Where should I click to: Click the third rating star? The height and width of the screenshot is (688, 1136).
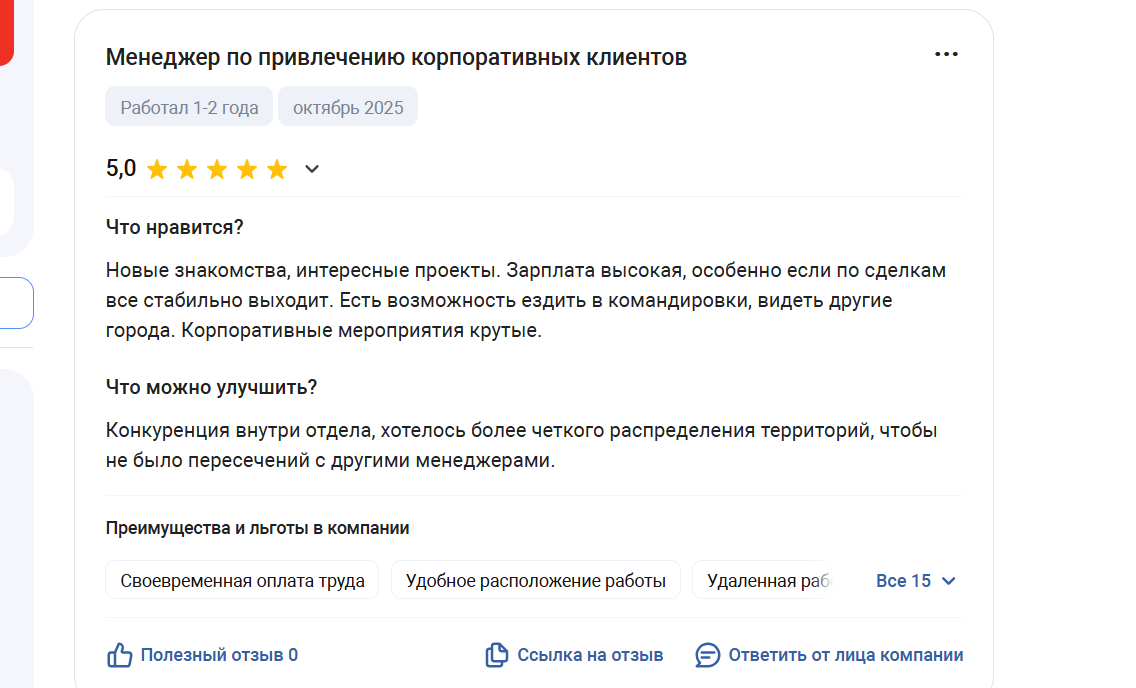click(x=217, y=169)
